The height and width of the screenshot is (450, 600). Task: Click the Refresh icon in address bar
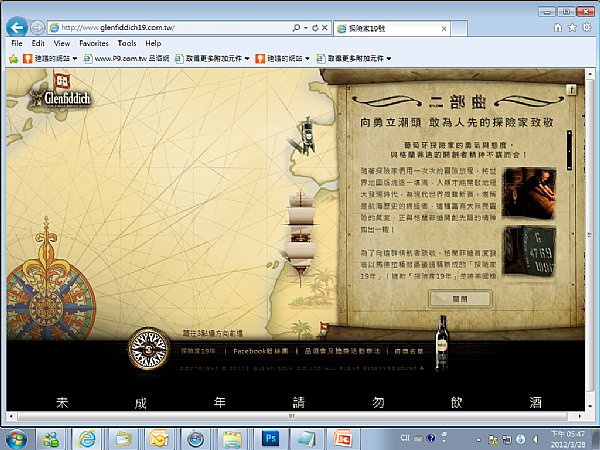(x=315, y=28)
